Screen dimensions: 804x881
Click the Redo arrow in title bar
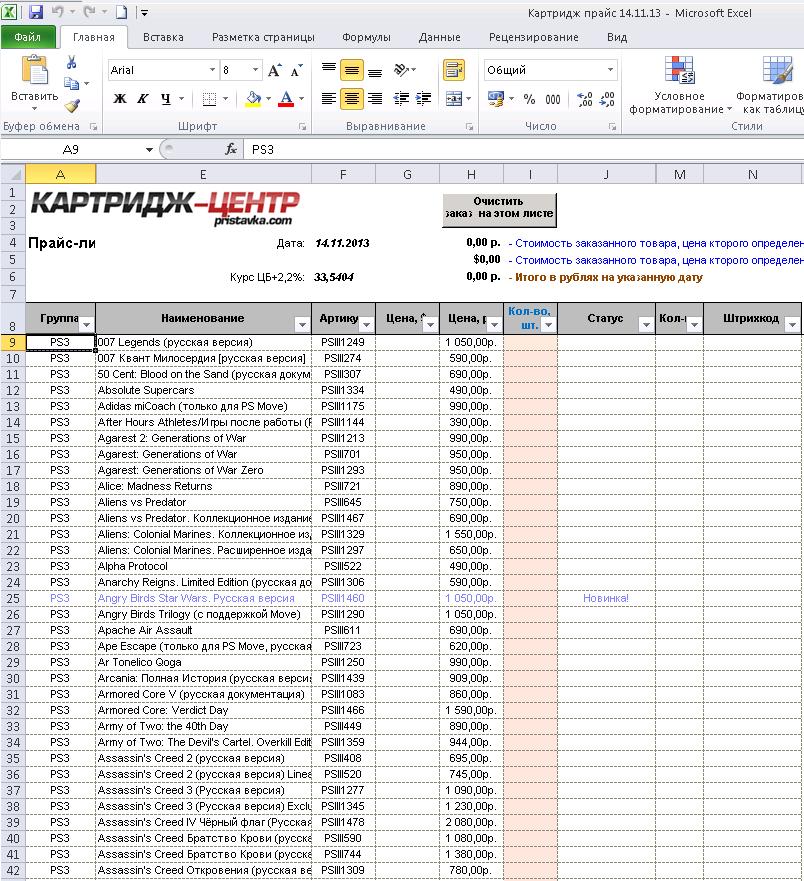pyautogui.click(x=88, y=11)
